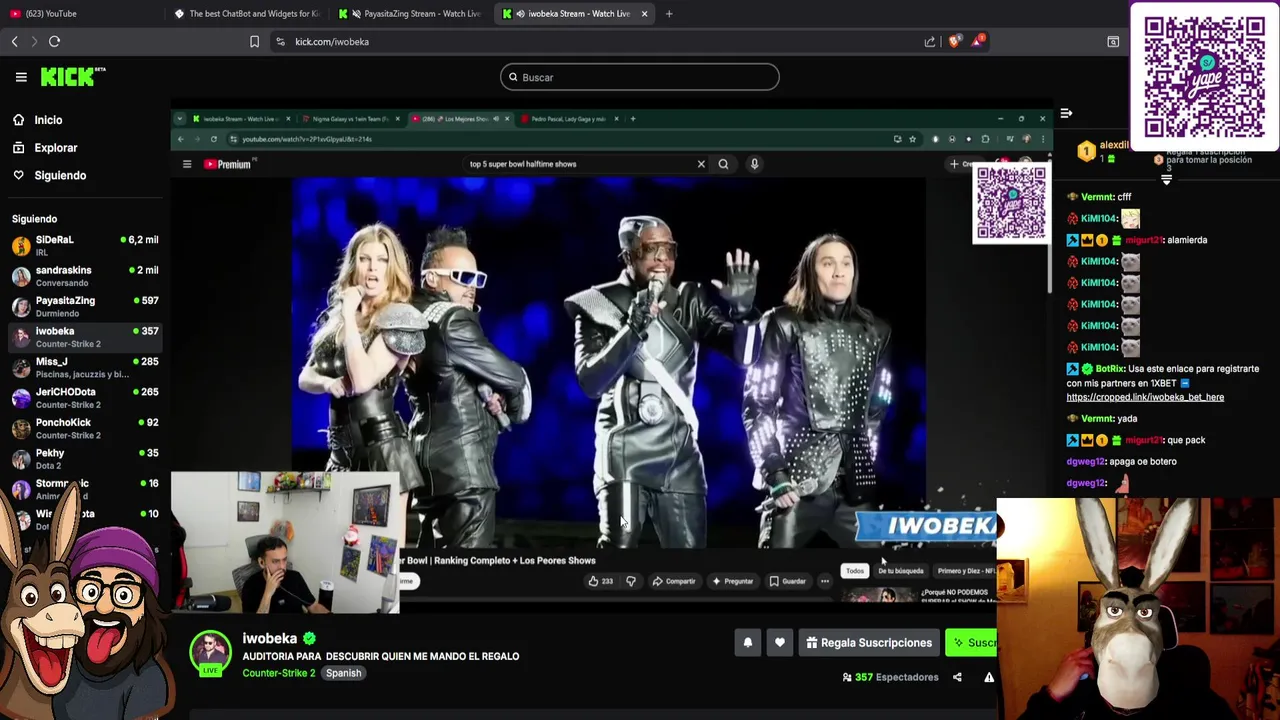Click the YouTube search magnifier button
The width and height of the screenshot is (1280, 720).
(x=723, y=164)
